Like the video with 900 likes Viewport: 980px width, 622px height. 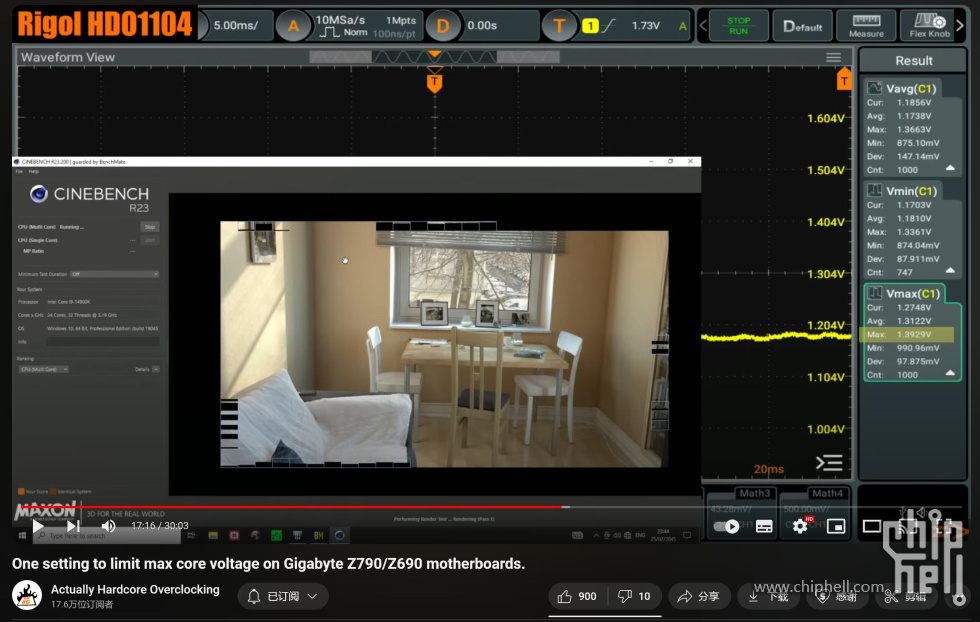tap(577, 596)
